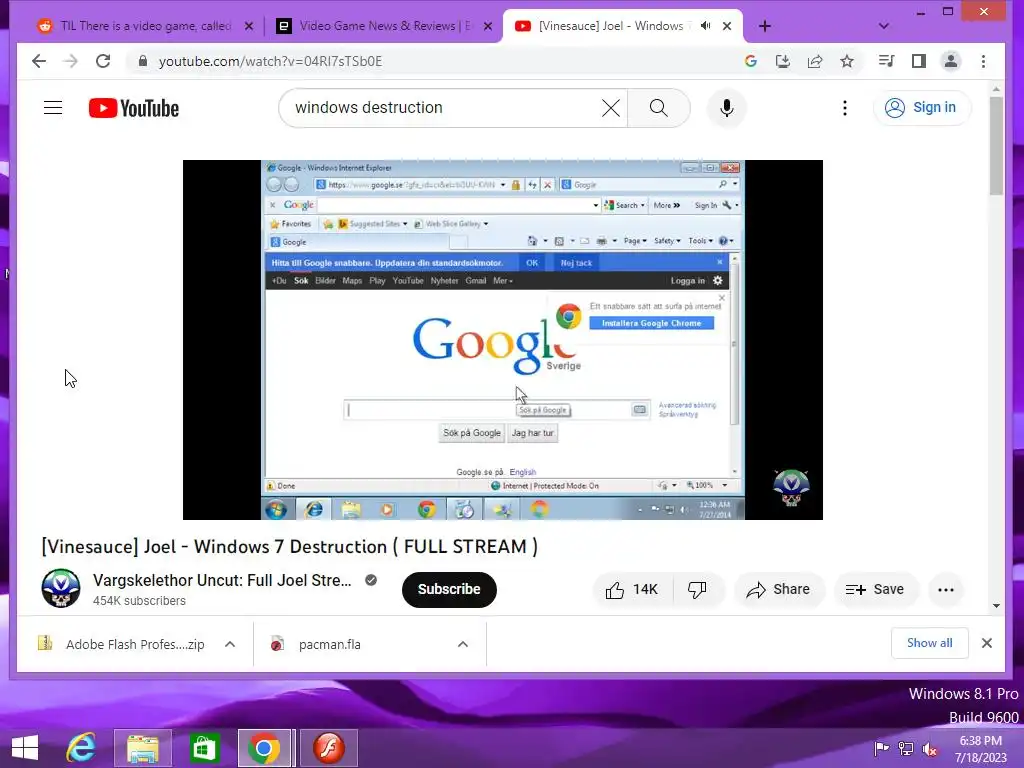Go to YouTube home via logo
Screen dimensions: 1024x768
coord(134,108)
